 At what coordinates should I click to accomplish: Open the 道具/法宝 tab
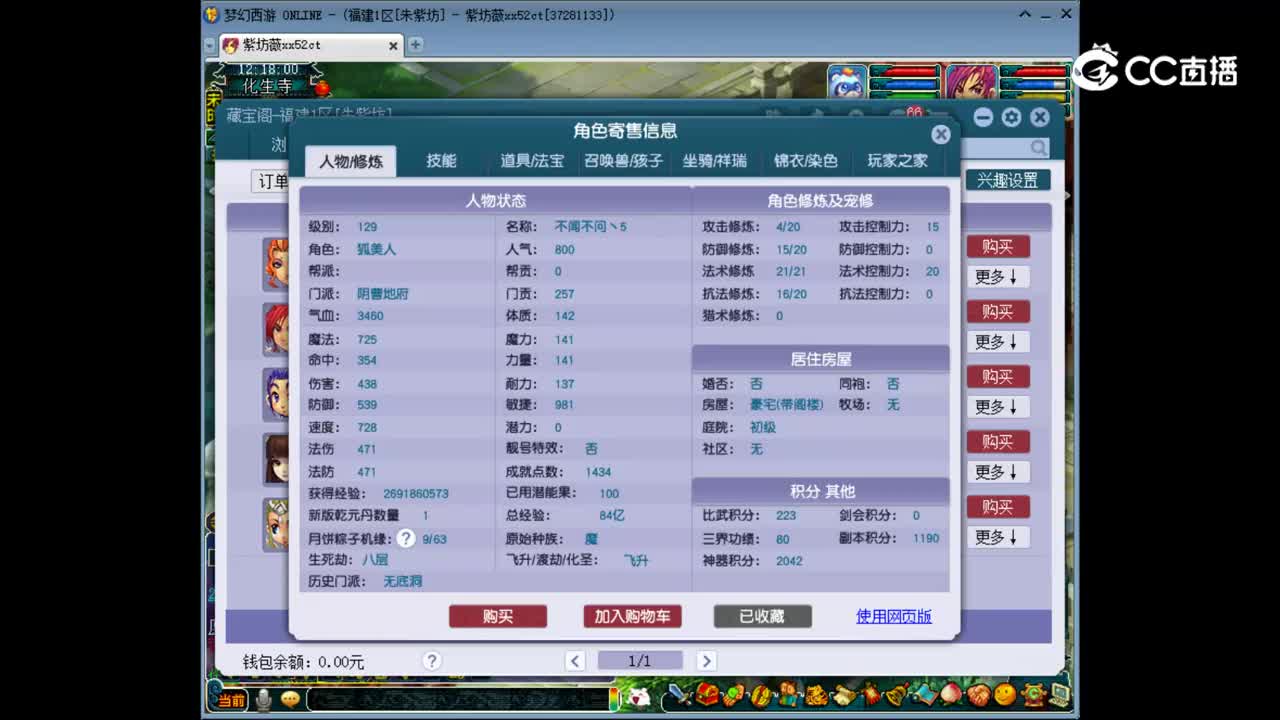click(x=532, y=160)
